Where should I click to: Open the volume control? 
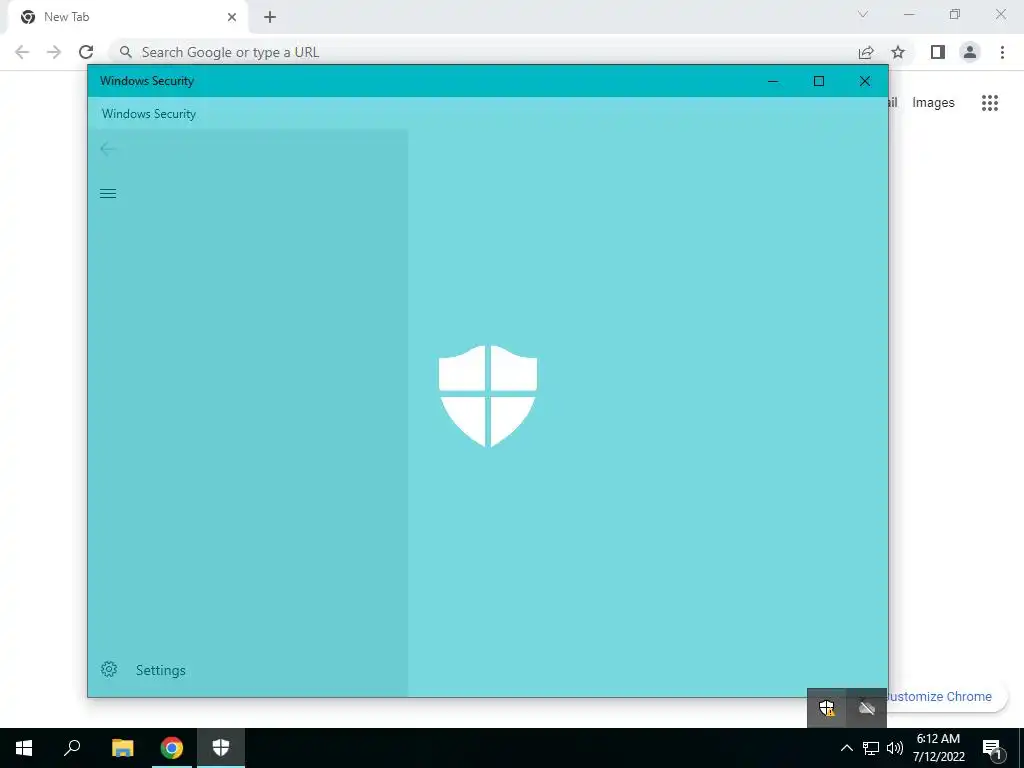tap(895, 748)
